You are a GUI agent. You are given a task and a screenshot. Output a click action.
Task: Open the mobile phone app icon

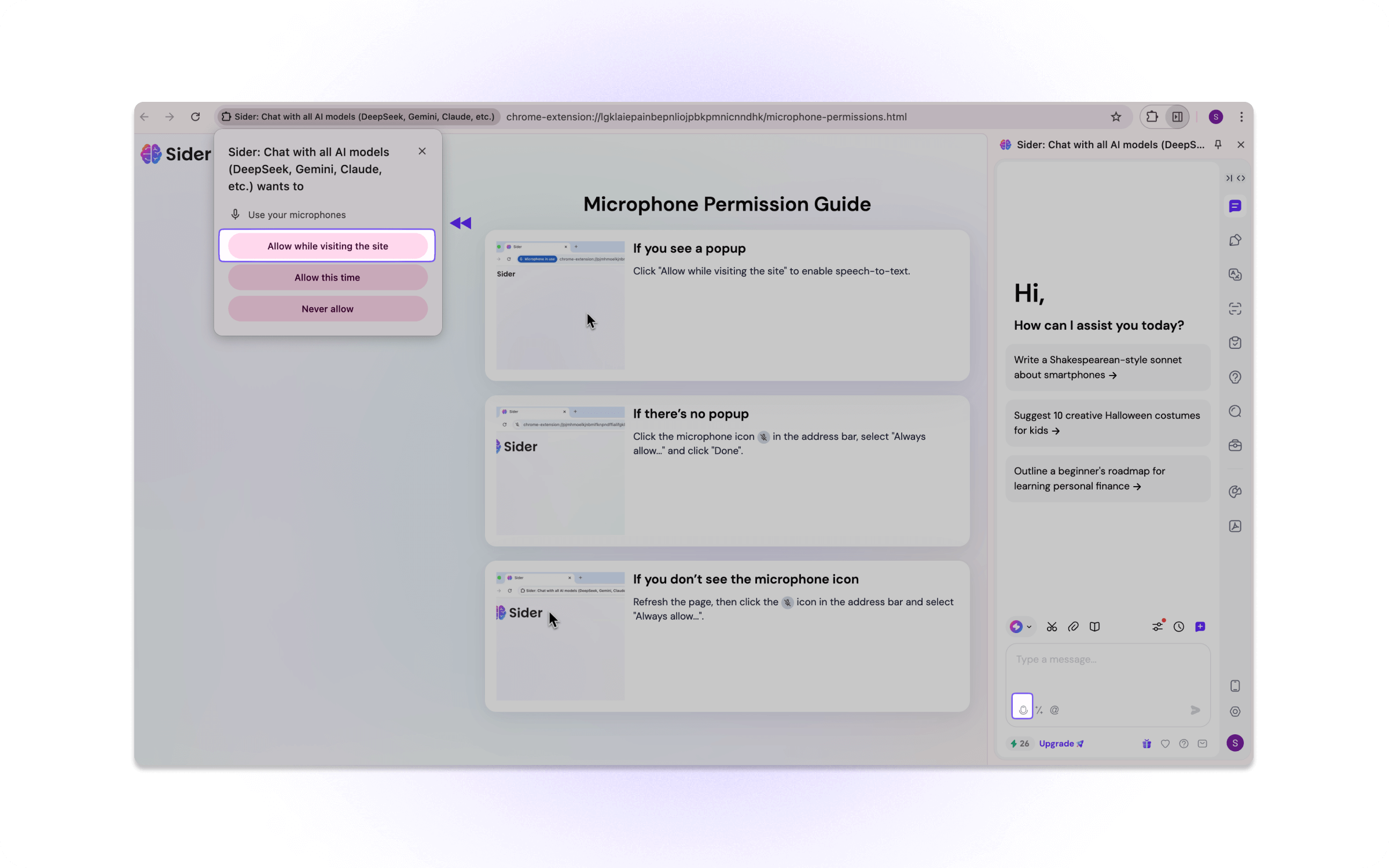point(1235,686)
